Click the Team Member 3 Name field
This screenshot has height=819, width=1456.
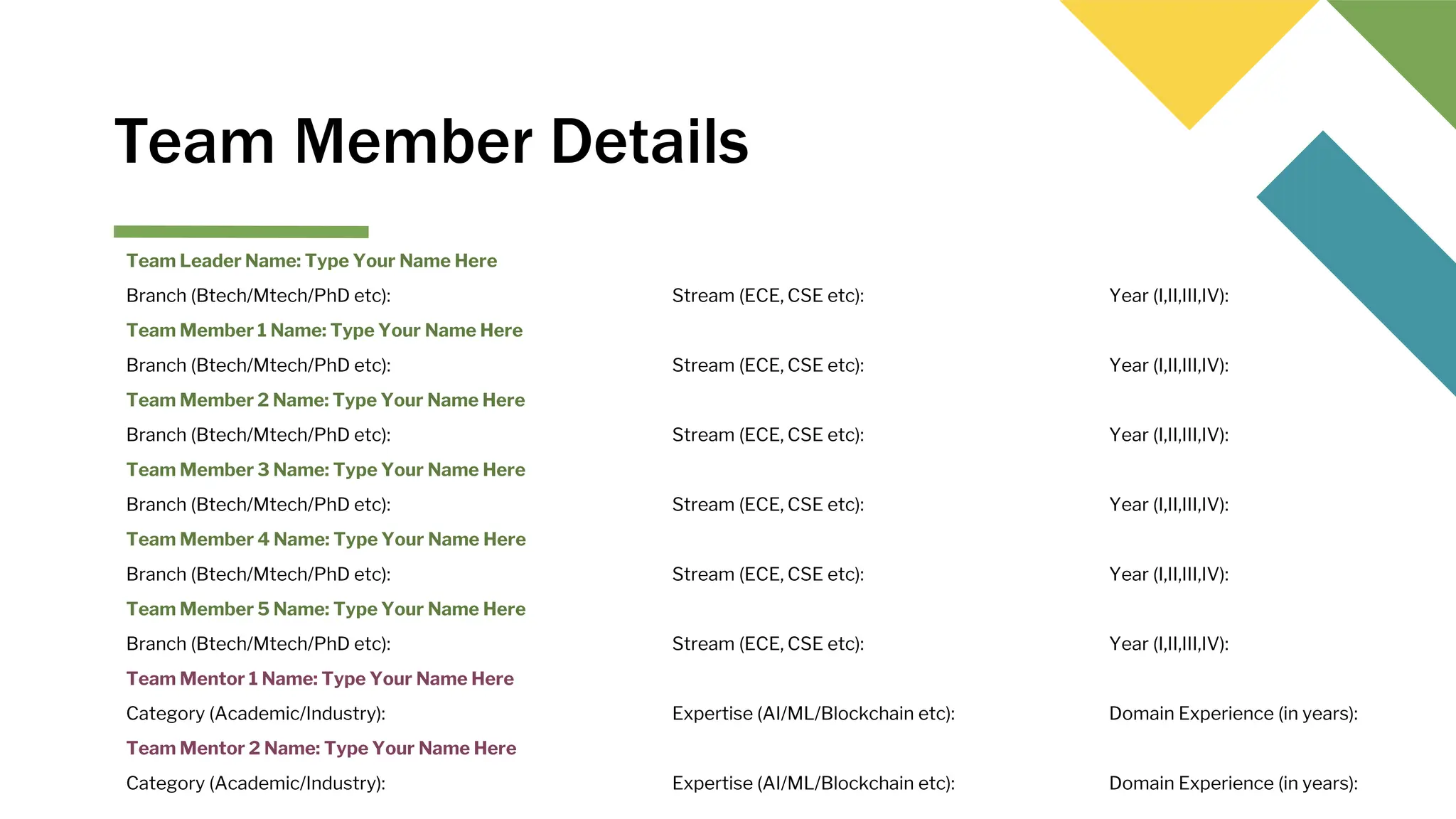pos(326,470)
